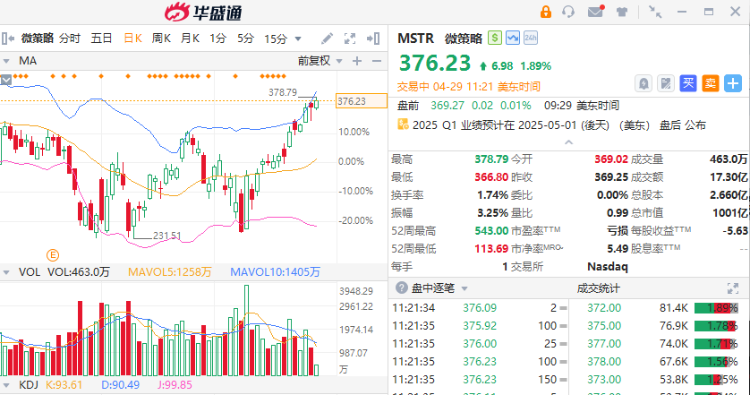
Task: Switch to the 周K tab
Action: point(161,38)
